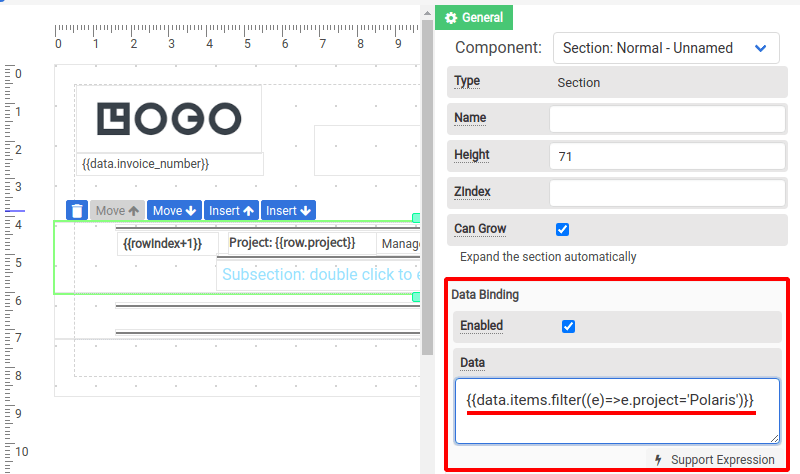Select the LOGO image on canvas
Viewport: 800px width, 474px height.
click(169, 119)
